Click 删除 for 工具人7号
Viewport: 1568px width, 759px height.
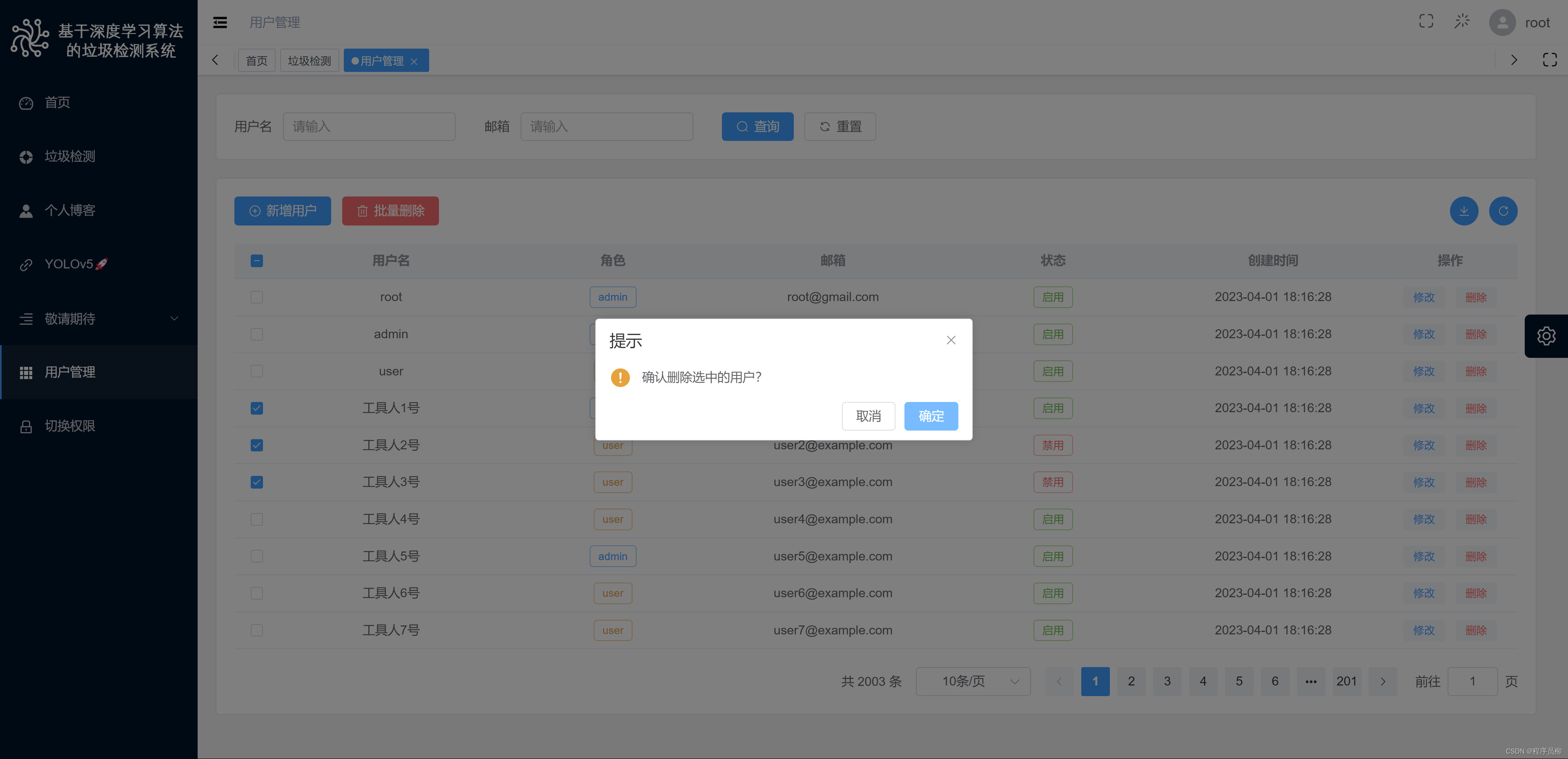click(1475, 630)
